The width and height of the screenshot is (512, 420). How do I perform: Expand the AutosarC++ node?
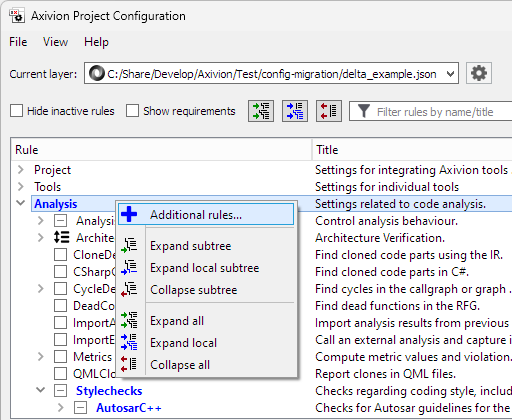[x=61, y=408]
